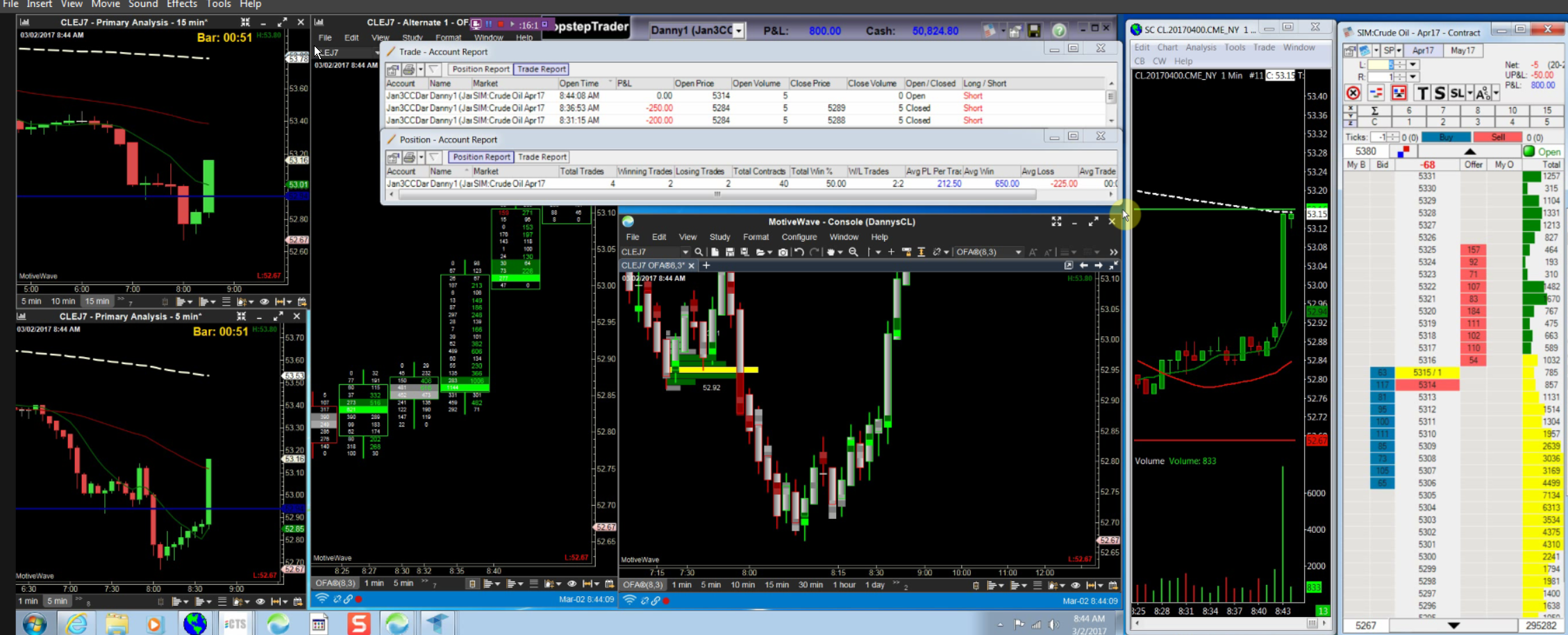Expand the toolbar overflow chevrons in Console
1568x635 pixels.
1114,252
